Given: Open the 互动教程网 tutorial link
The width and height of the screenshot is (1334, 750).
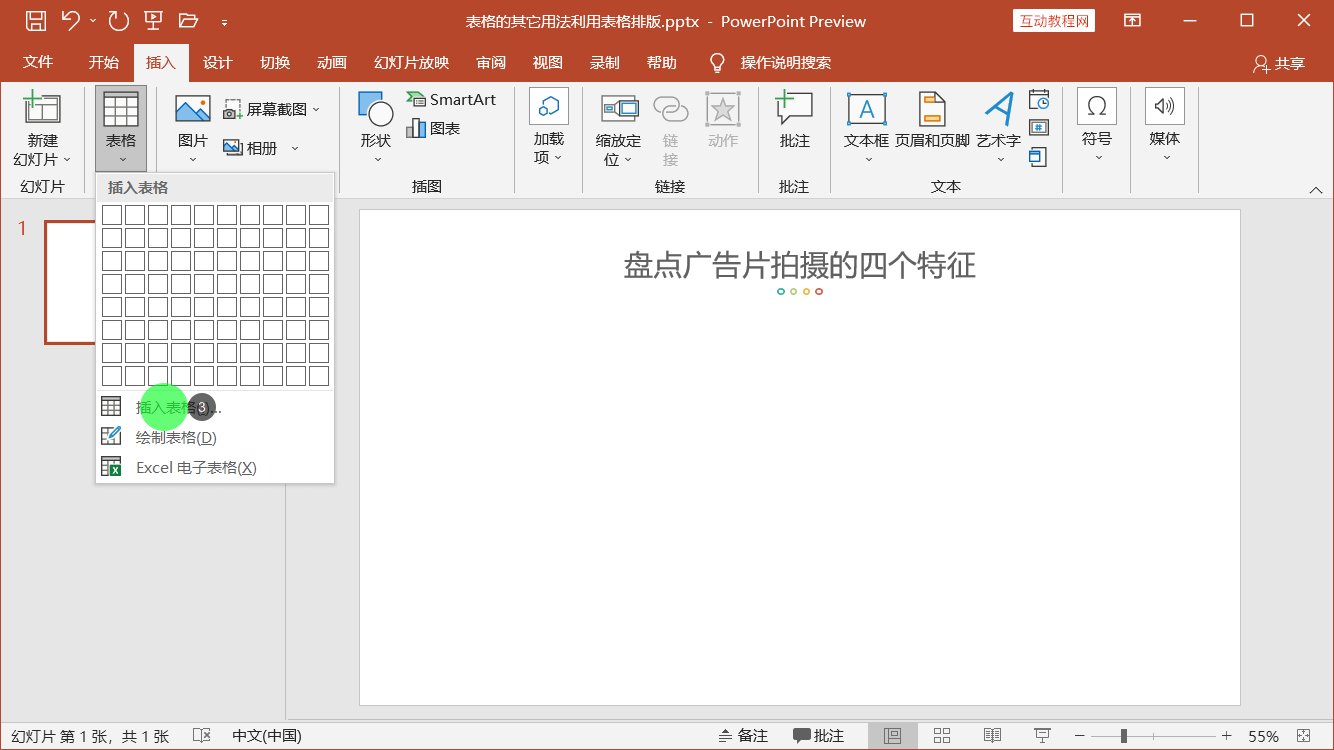Looking at the screenshot, I should (1053, 20).
